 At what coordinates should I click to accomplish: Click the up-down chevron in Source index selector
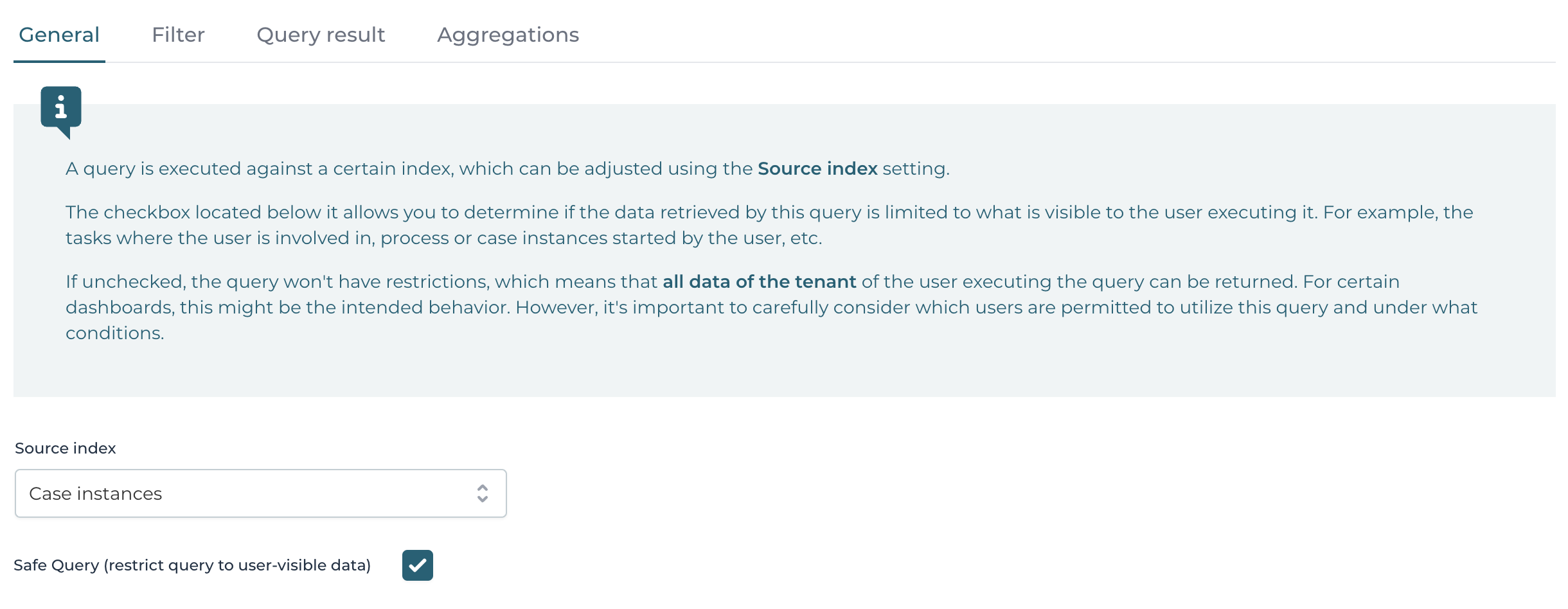[483, 493]
